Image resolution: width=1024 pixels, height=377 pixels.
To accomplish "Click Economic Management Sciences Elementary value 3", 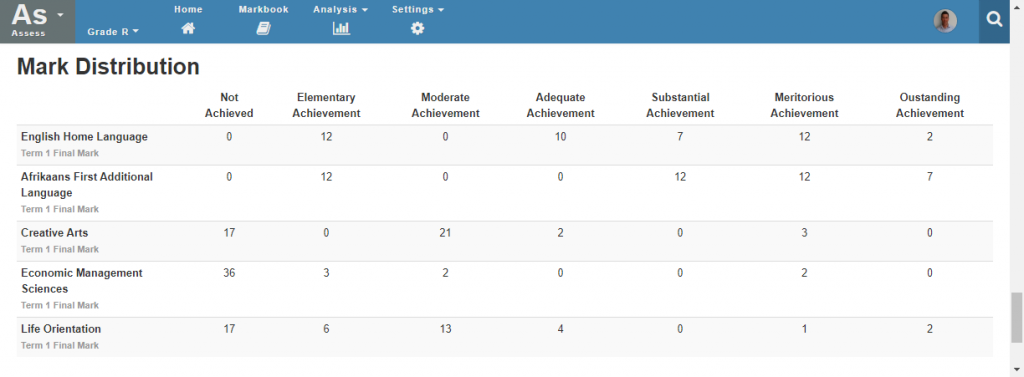I will pyautogui.click(x=326, y=272).
